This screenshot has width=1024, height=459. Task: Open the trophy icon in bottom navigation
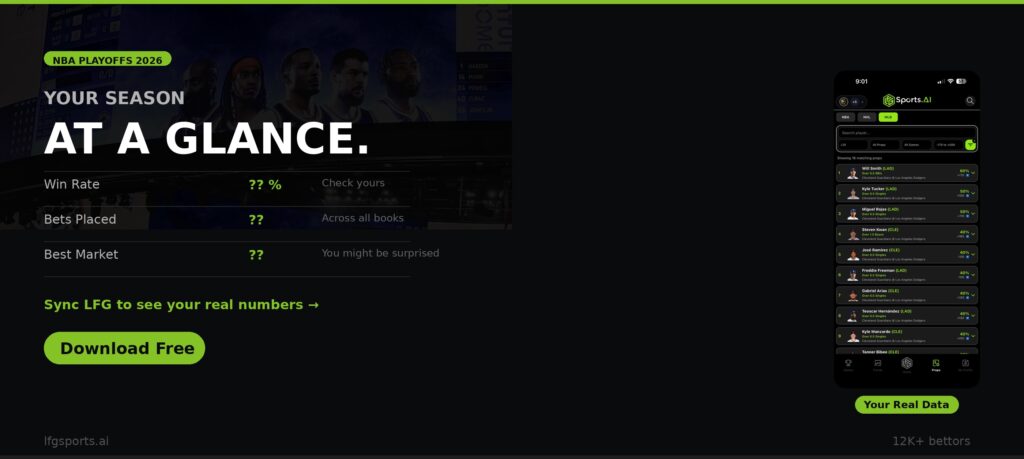848,364
